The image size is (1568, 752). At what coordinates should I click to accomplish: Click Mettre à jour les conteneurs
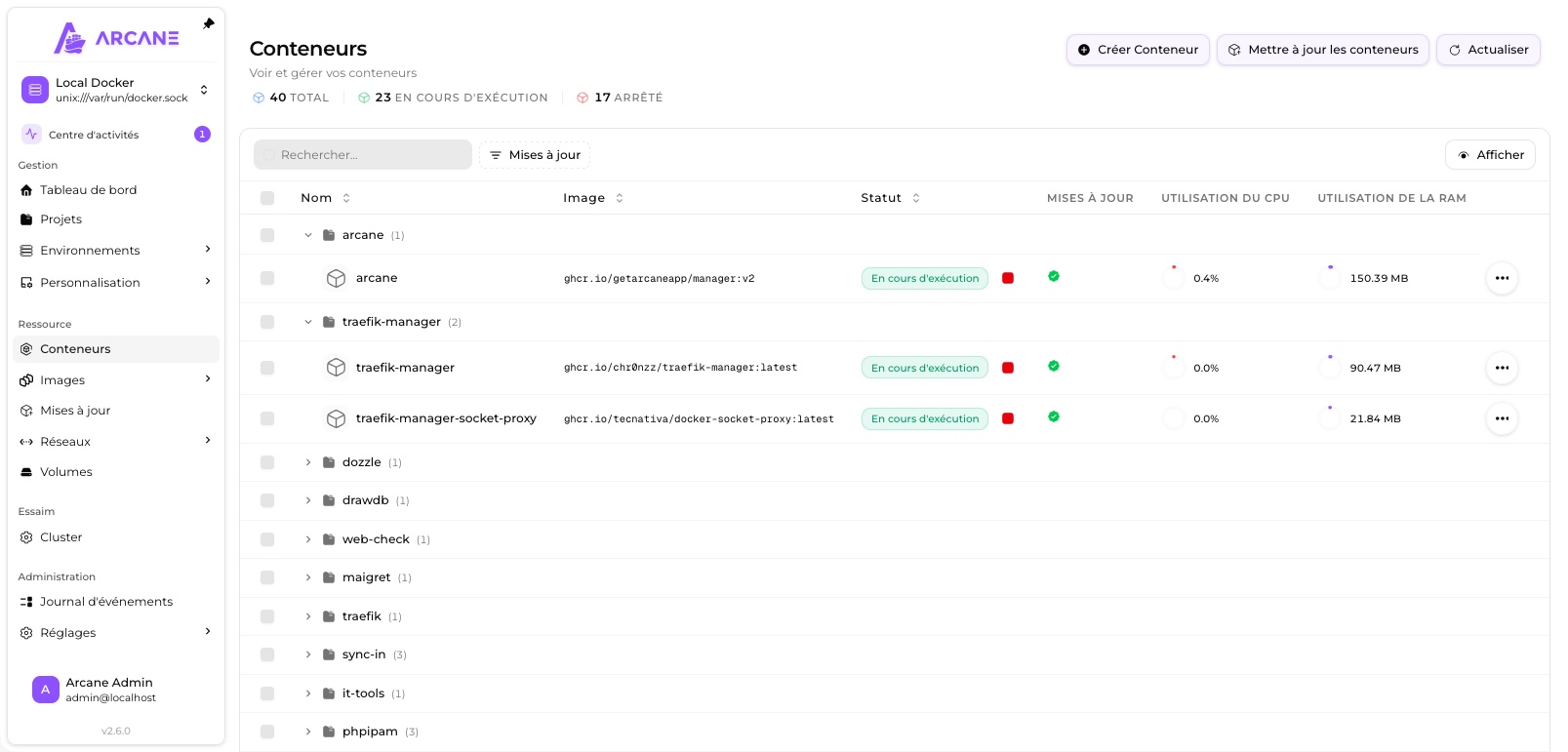(x=1323, y=50)
